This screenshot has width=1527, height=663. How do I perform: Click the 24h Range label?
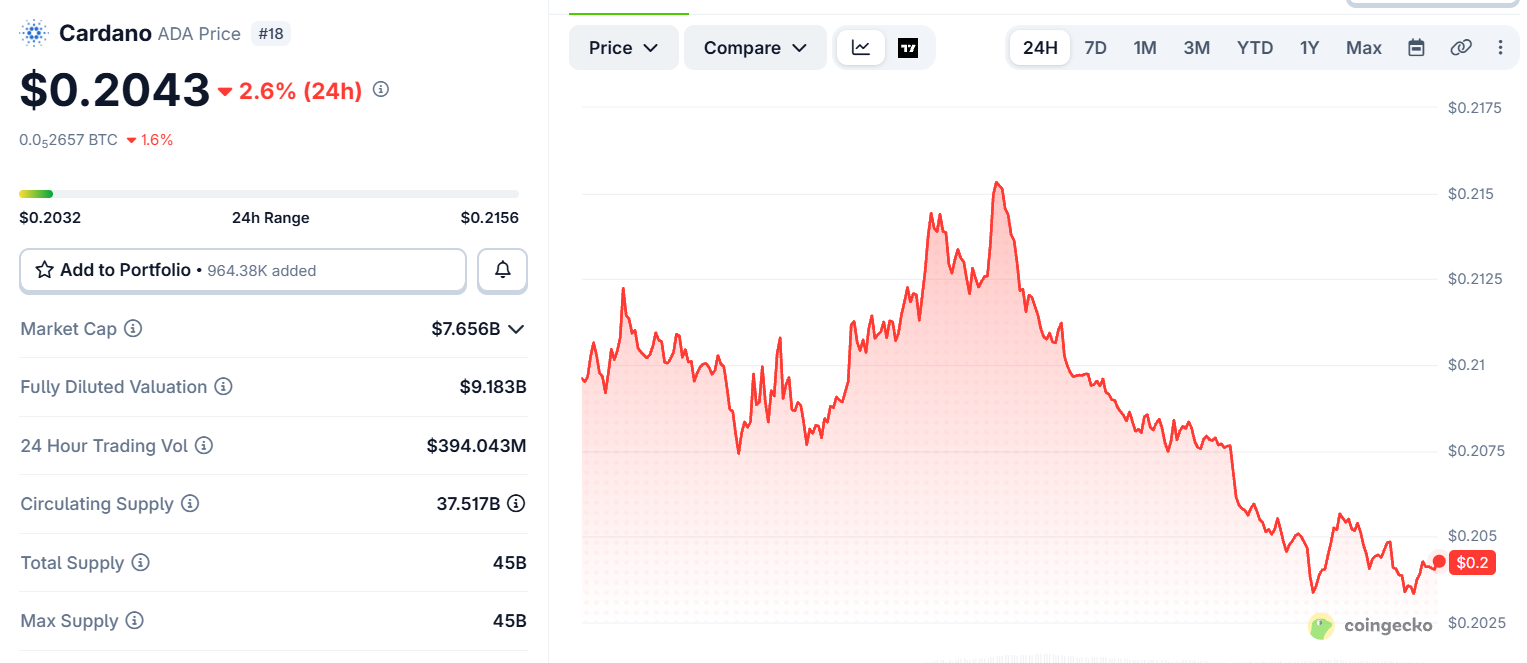[x=271, y=218]
